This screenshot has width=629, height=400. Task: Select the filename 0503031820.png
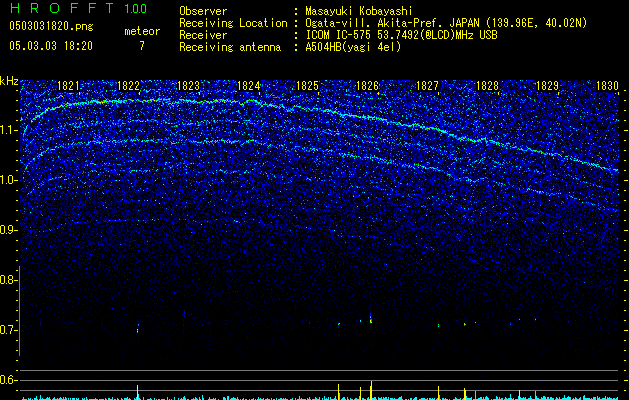tap(51, 27)
